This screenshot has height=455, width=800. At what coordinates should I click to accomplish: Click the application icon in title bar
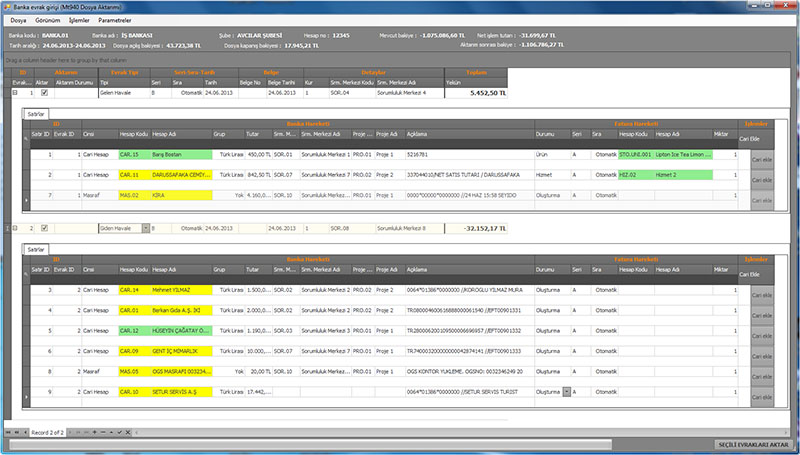click(7, 8)
